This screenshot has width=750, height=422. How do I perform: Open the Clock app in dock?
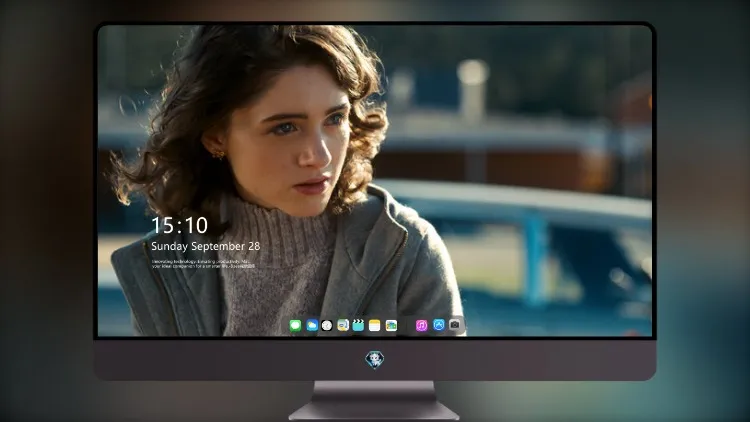tap(327, 326)
